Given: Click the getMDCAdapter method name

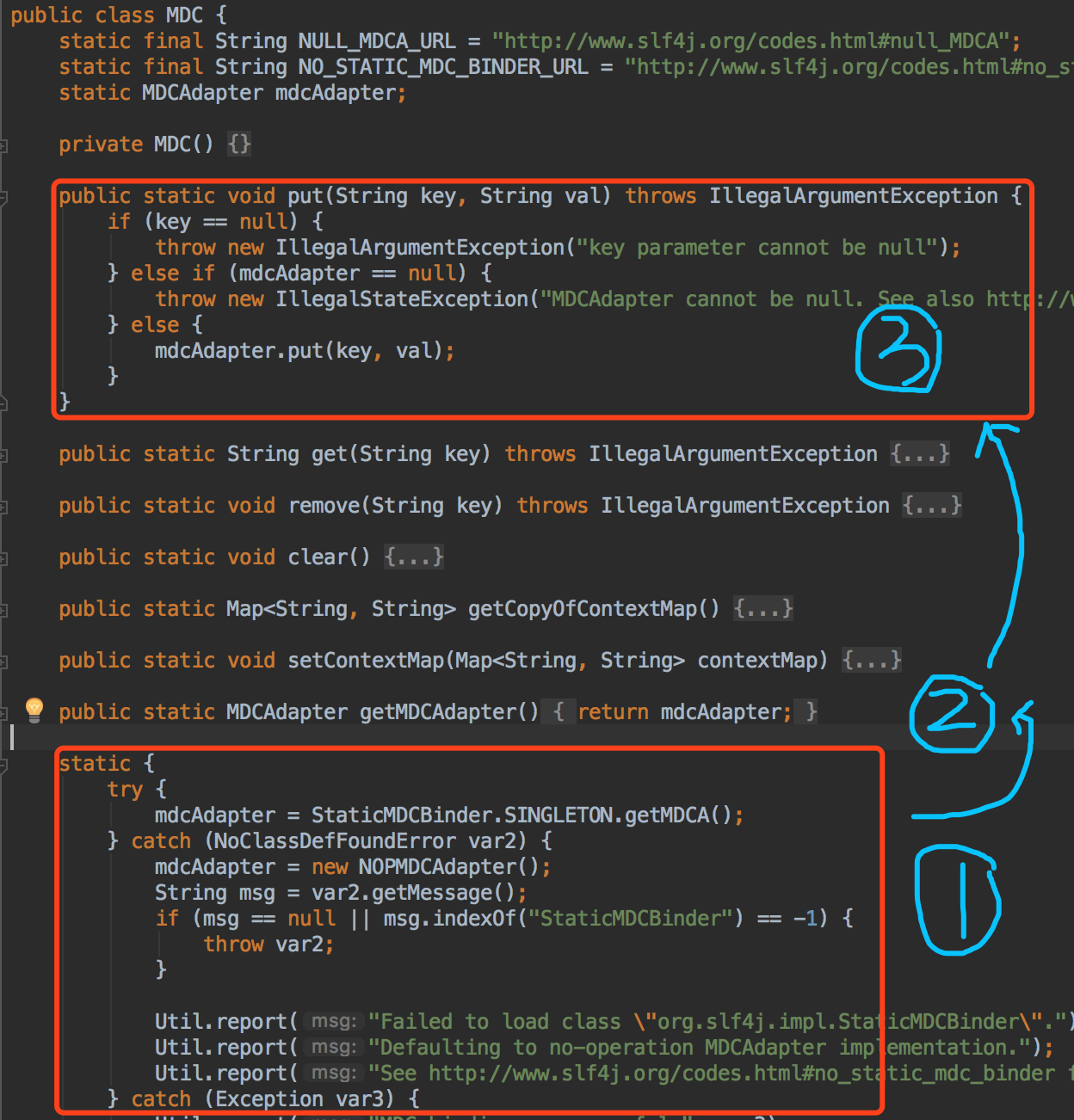Looking at the screenshot, I should (437, 712).
